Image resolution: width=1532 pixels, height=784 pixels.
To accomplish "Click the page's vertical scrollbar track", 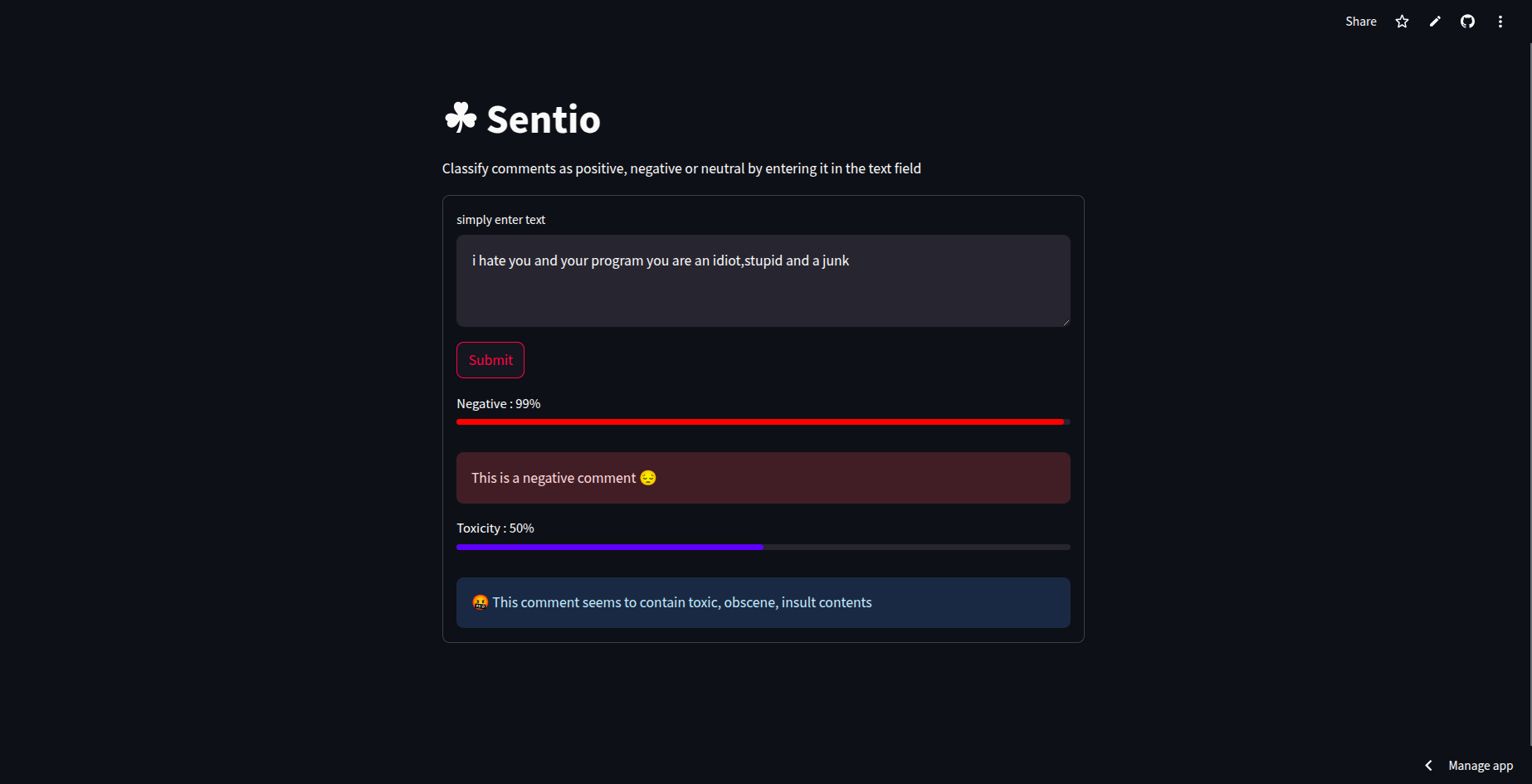I will click(1529, 390).
